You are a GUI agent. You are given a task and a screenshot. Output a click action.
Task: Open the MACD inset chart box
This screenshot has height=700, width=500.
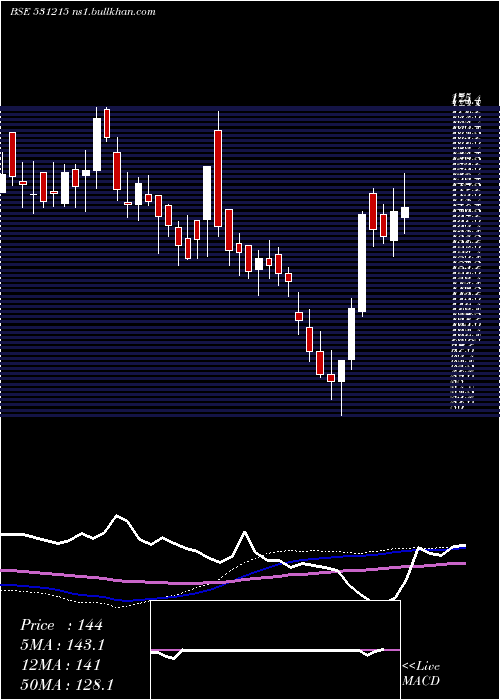[x=275, y=650]
